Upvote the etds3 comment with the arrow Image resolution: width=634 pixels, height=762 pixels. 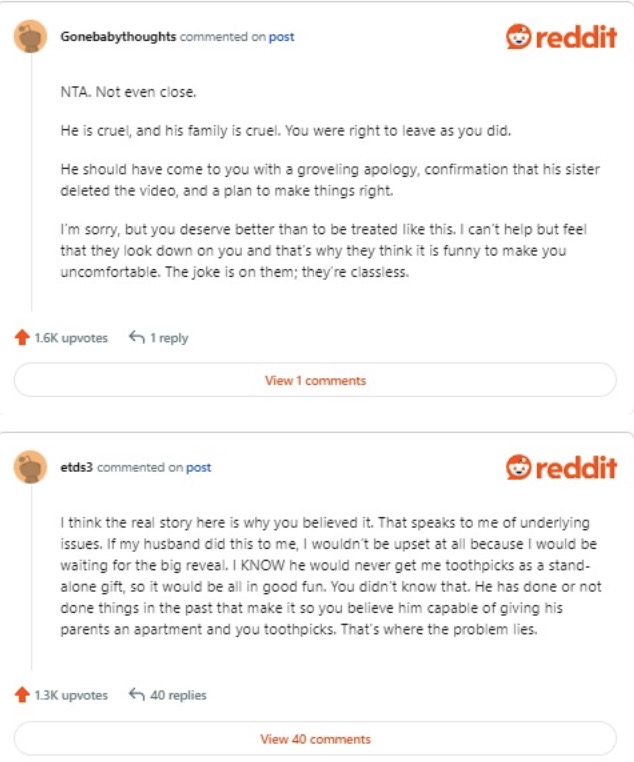coord(22,695)
